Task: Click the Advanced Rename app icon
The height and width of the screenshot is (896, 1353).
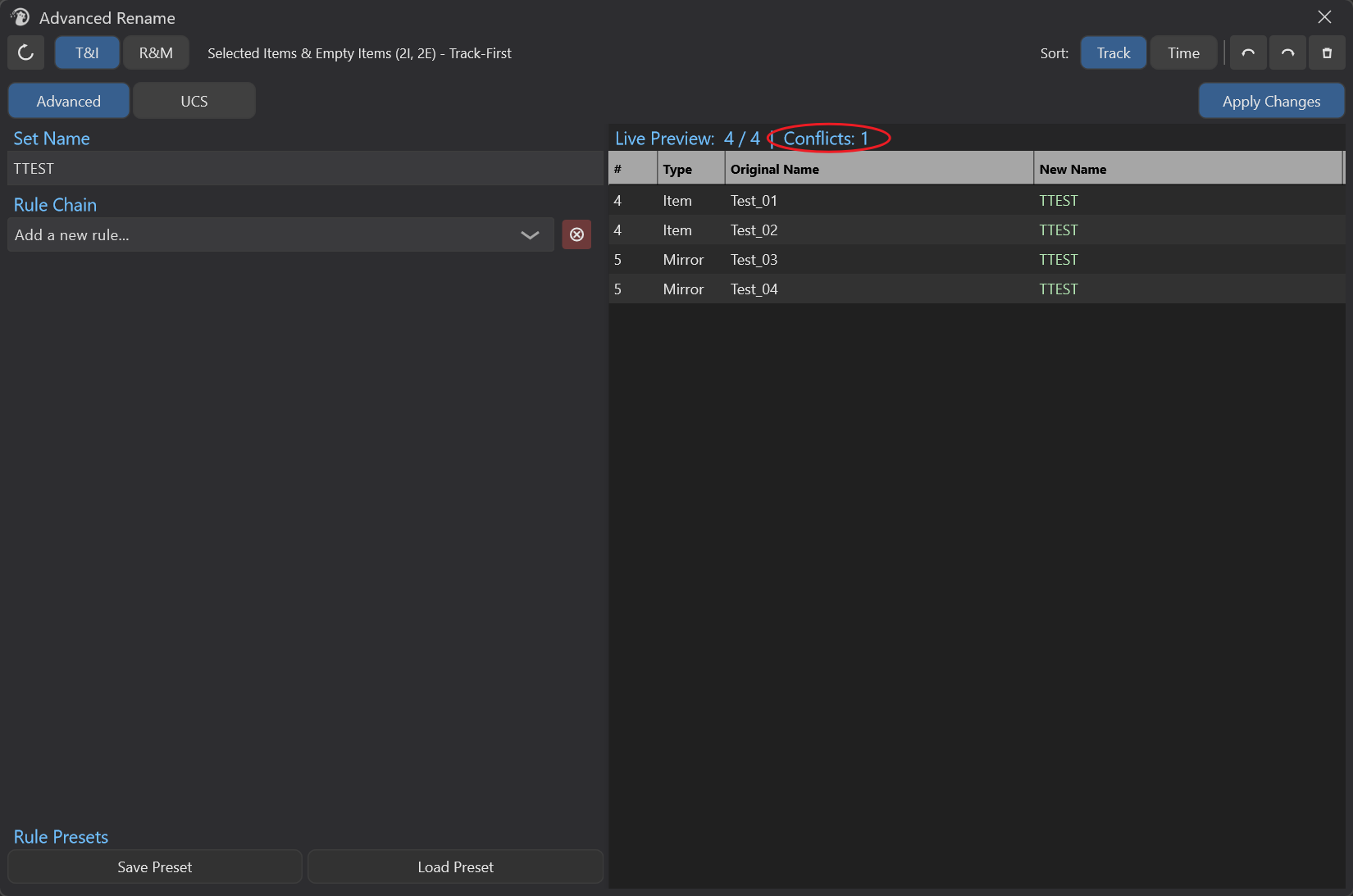Action: point(20,17)
